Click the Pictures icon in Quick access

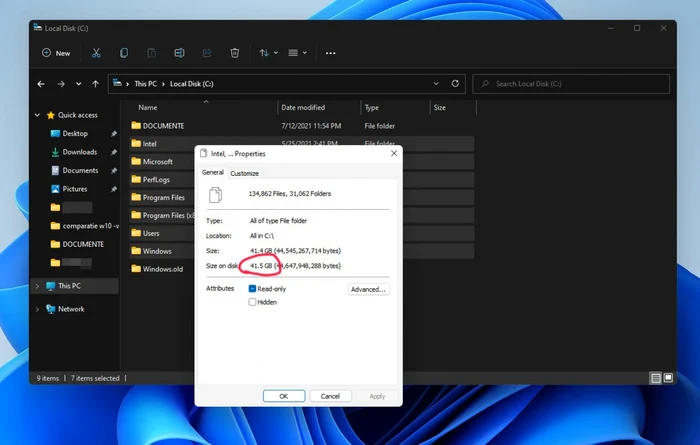pyautogui.click(x=55, y=189)
